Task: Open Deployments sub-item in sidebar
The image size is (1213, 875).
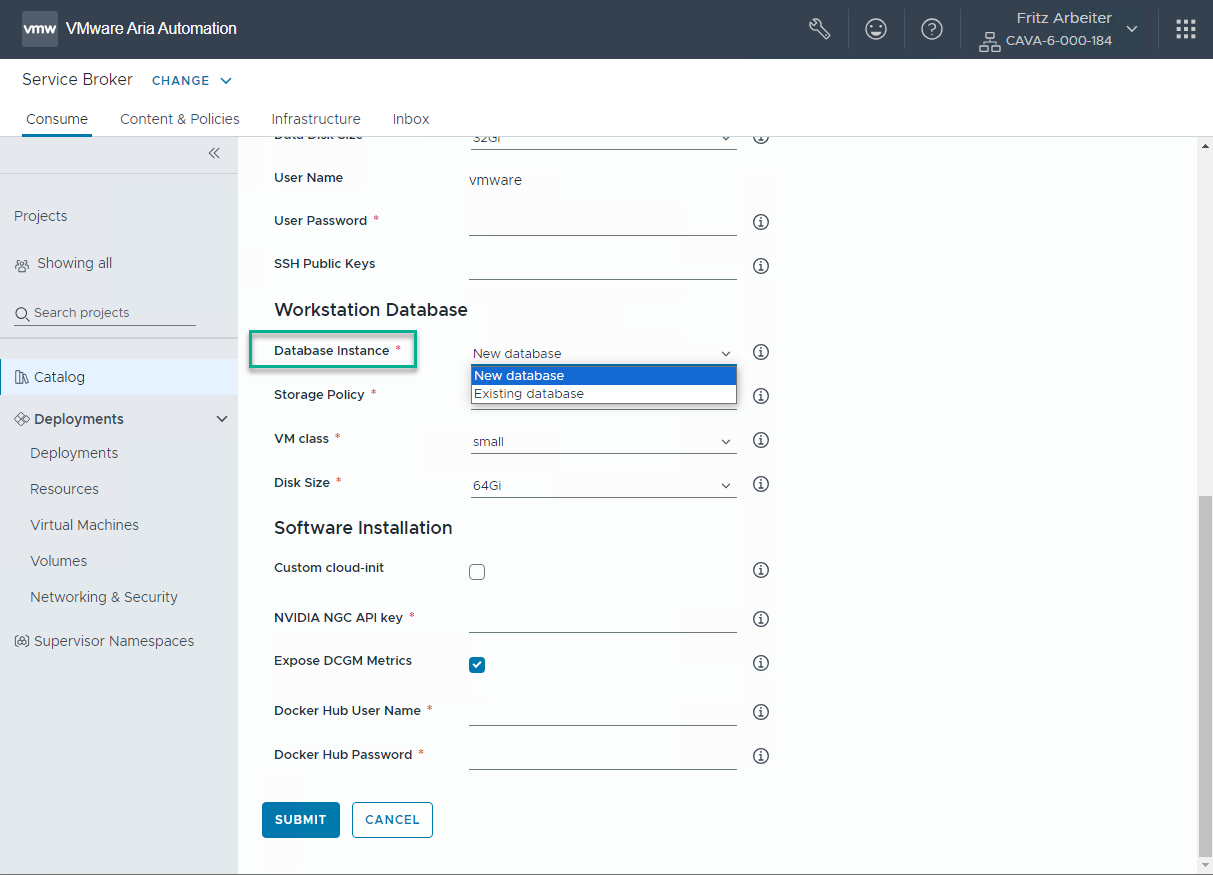Action: coord(74,453)
